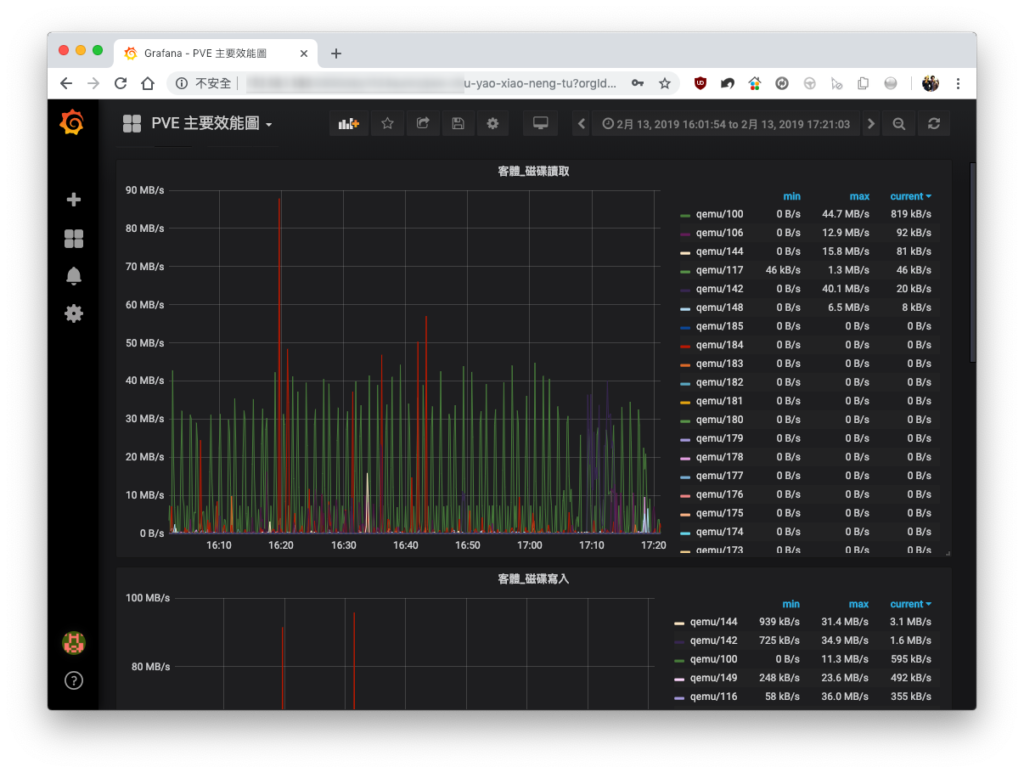Sort disk read legend by current column
1024x773 pixels.
pos(910,197)
